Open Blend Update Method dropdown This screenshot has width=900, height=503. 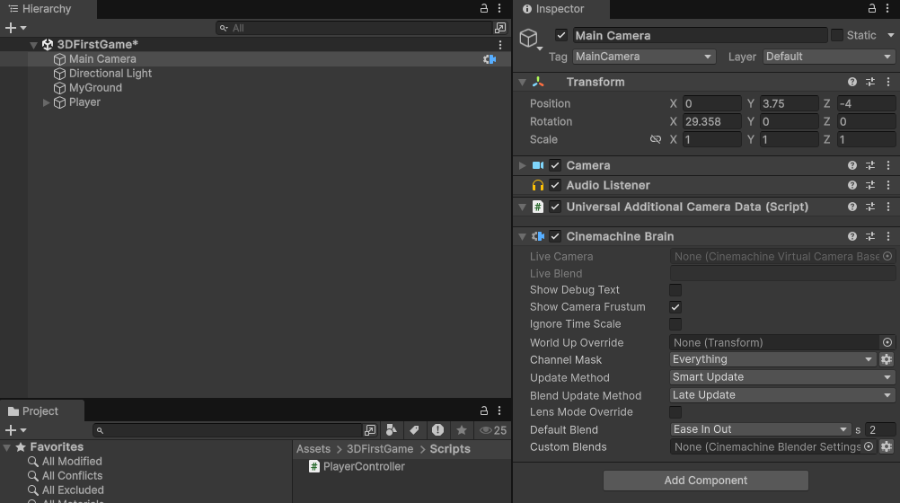point(782,395)
